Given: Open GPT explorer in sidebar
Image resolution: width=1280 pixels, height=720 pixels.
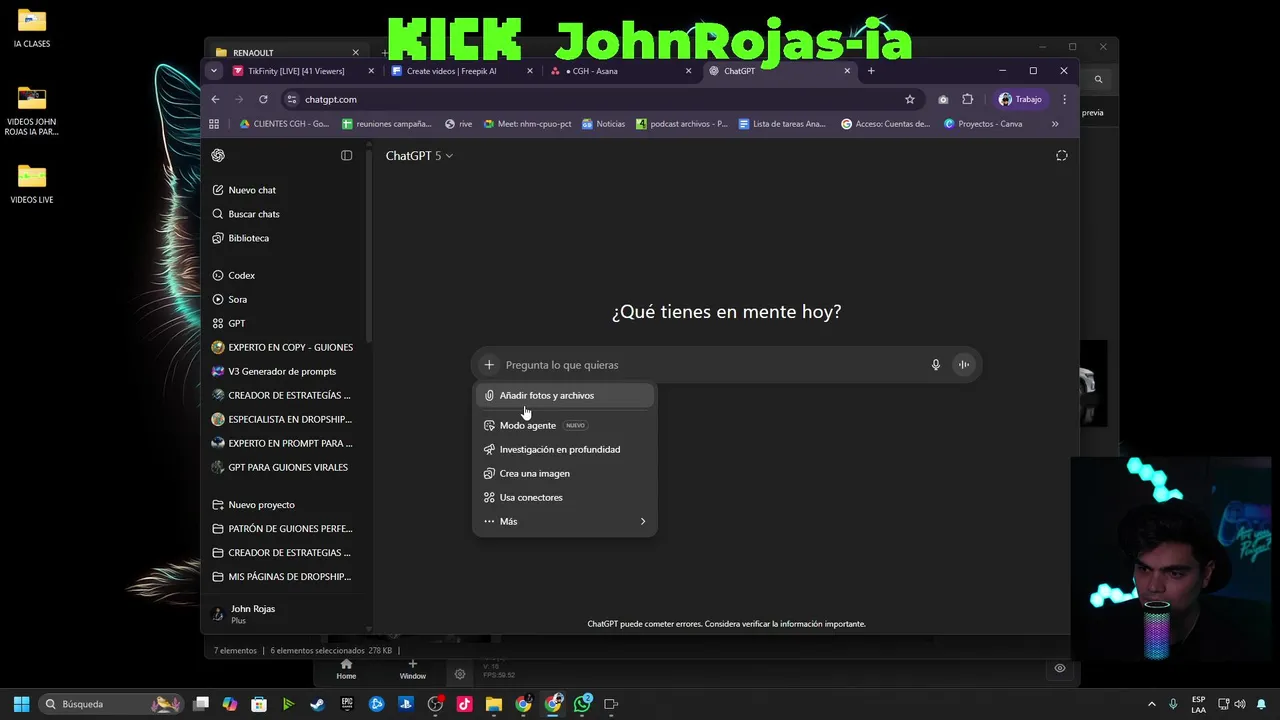Looking at the screenshot, I should (x=236, y=323).
